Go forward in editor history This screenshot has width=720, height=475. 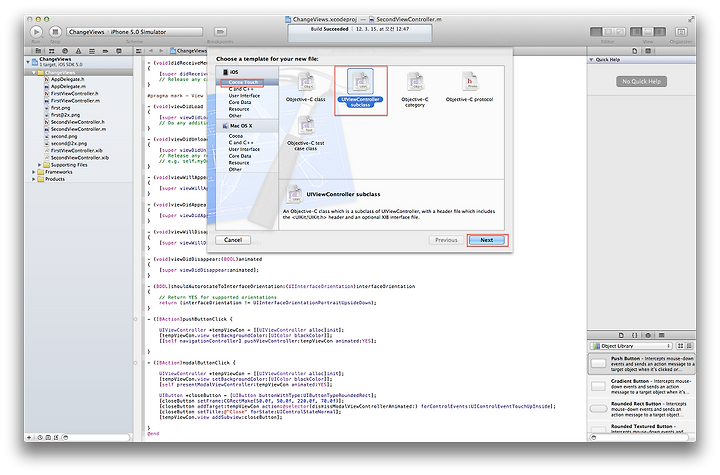(161, 51)
